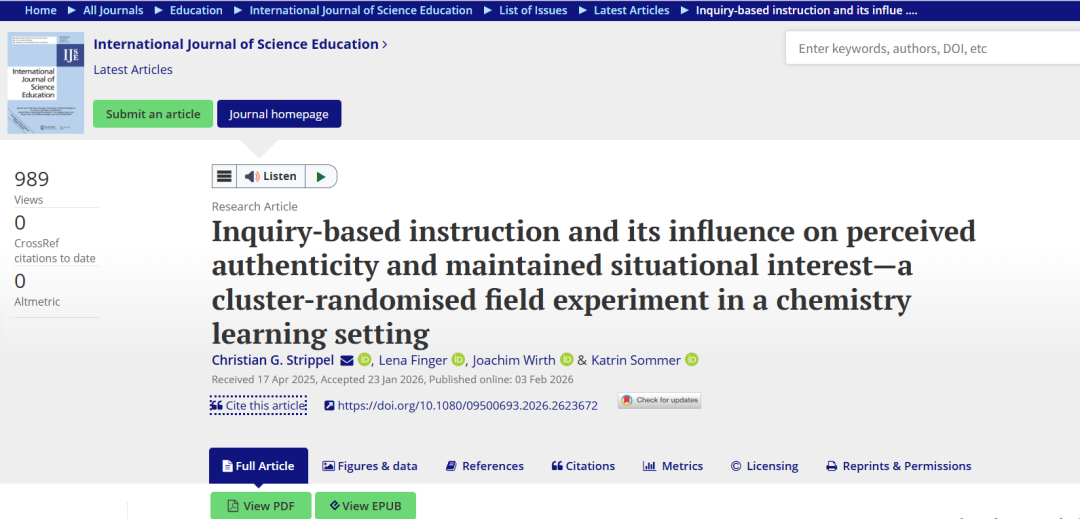Open the Licensing tab
1080x519 pixels.
coord(765,466)
